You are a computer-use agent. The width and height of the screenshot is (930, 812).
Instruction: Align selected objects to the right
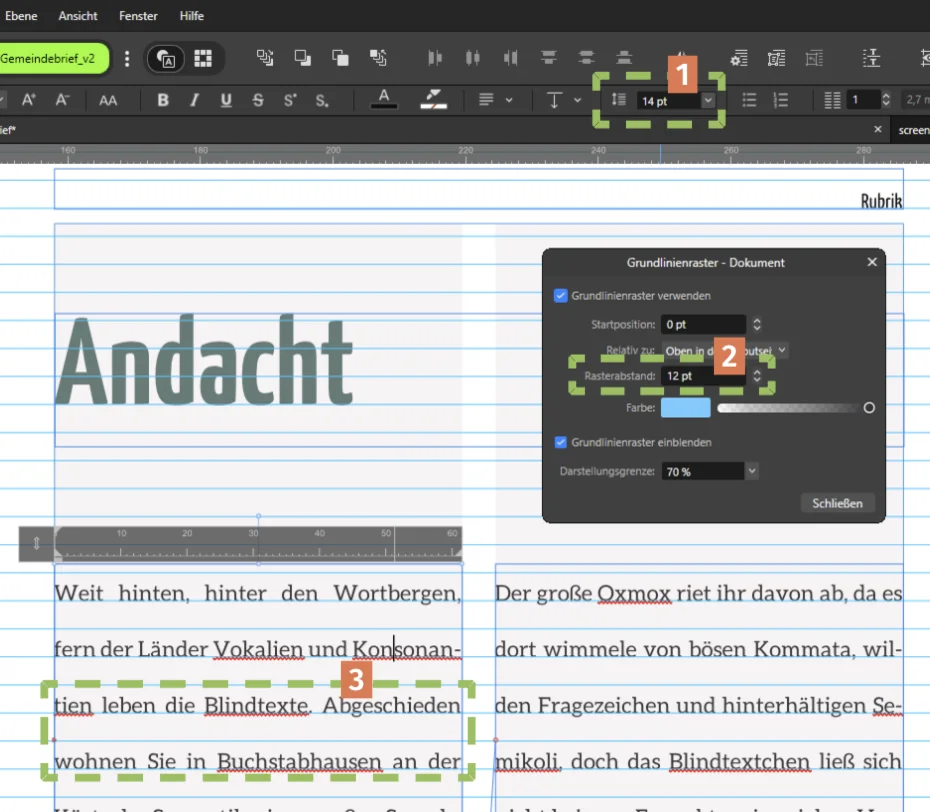[x=510, y=58]
